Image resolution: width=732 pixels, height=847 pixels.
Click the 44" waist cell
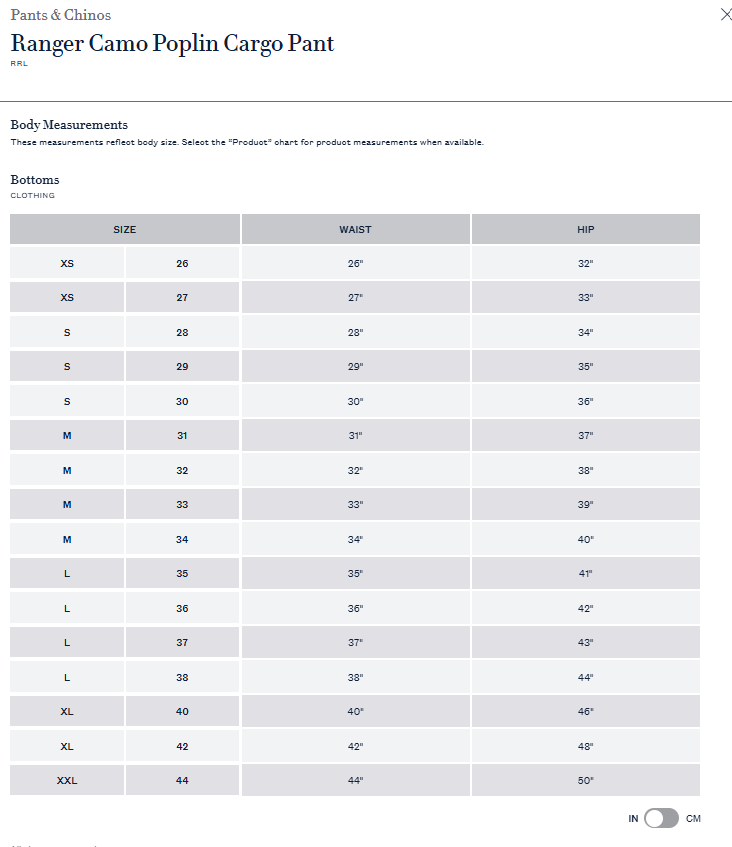click(x=355, y=780)
